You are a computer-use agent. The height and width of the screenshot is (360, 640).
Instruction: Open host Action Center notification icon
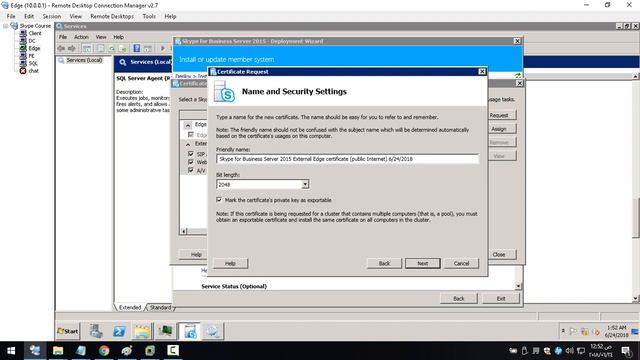coord(626,351)
